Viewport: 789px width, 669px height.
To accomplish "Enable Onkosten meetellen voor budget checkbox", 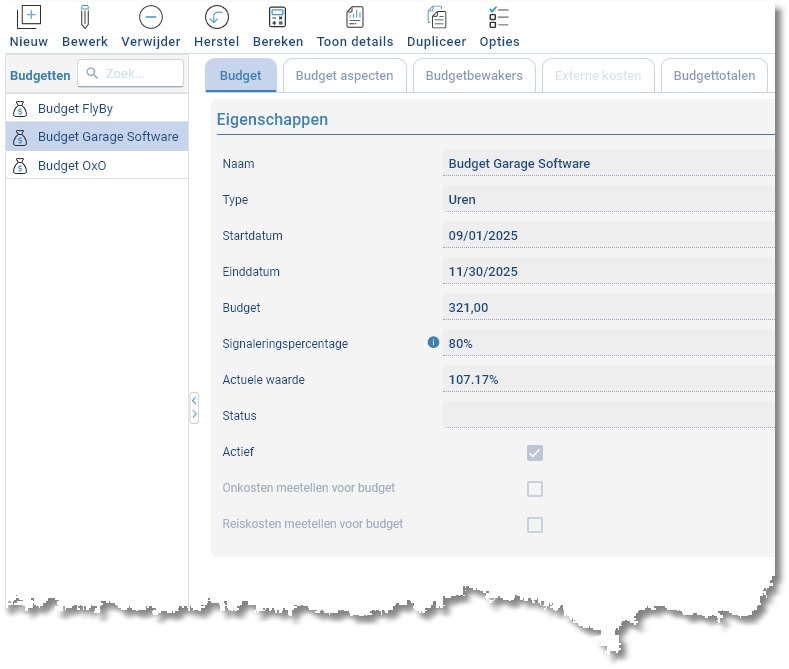I will click(535, 488).
